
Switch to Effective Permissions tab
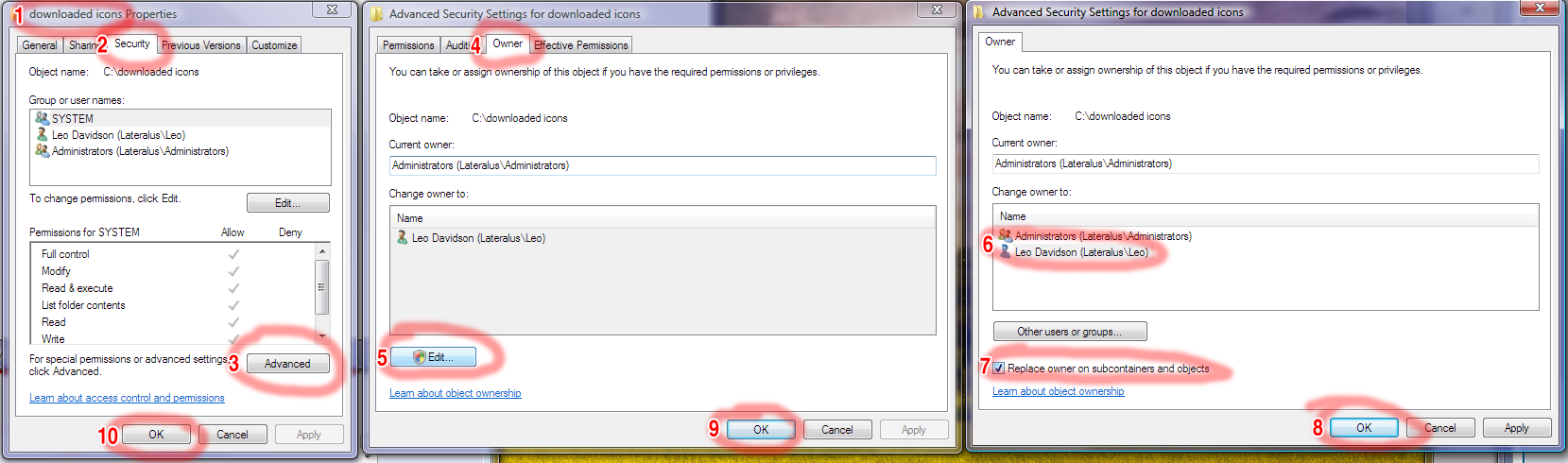point(580,45)
